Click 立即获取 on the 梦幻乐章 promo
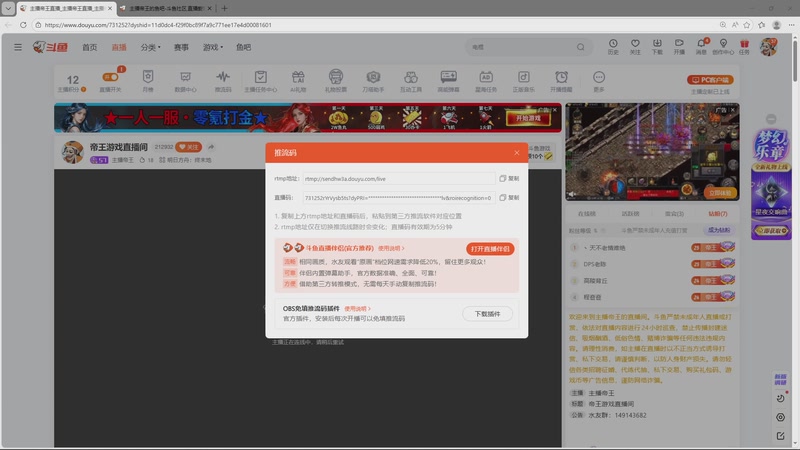The width and height of the screenshot is (800, 450). click(x=771, y=231)
